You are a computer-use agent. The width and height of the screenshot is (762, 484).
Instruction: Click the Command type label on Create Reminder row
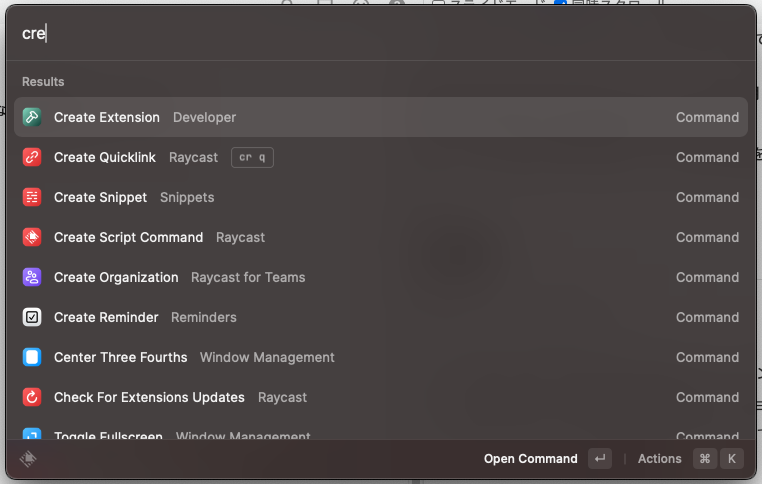707,317
